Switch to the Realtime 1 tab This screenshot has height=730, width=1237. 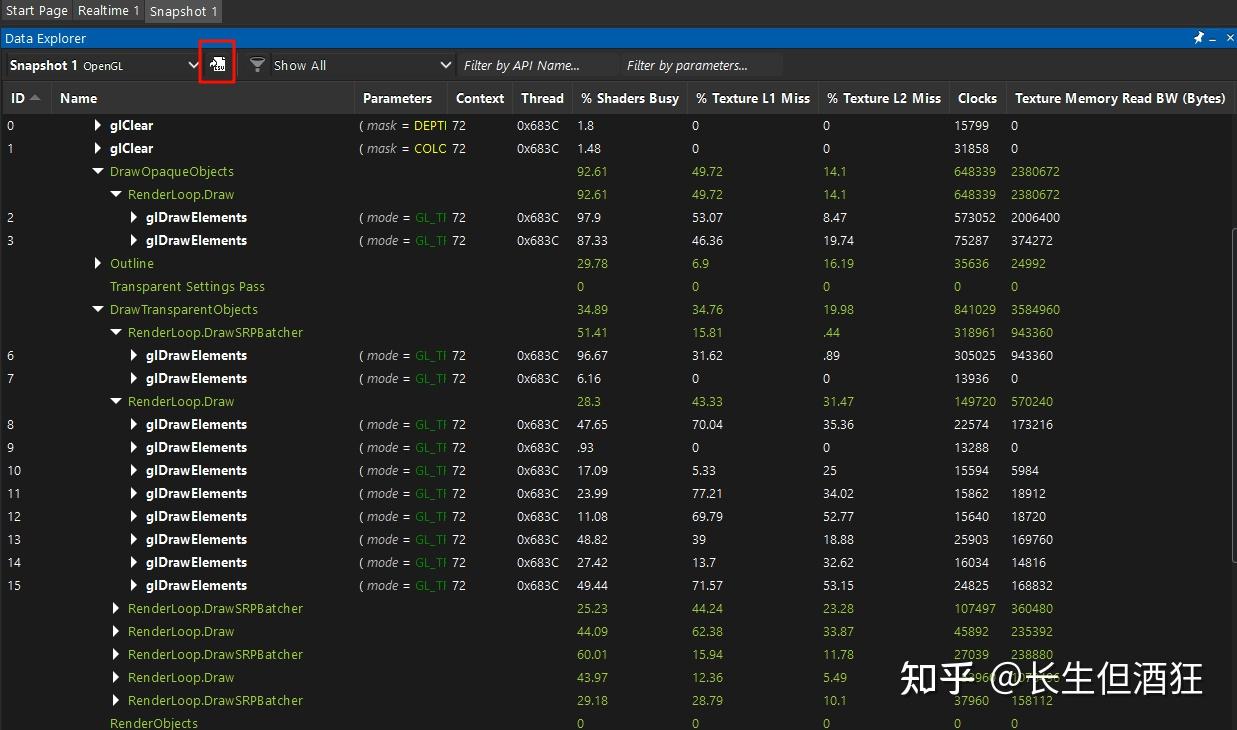(108, 11)
